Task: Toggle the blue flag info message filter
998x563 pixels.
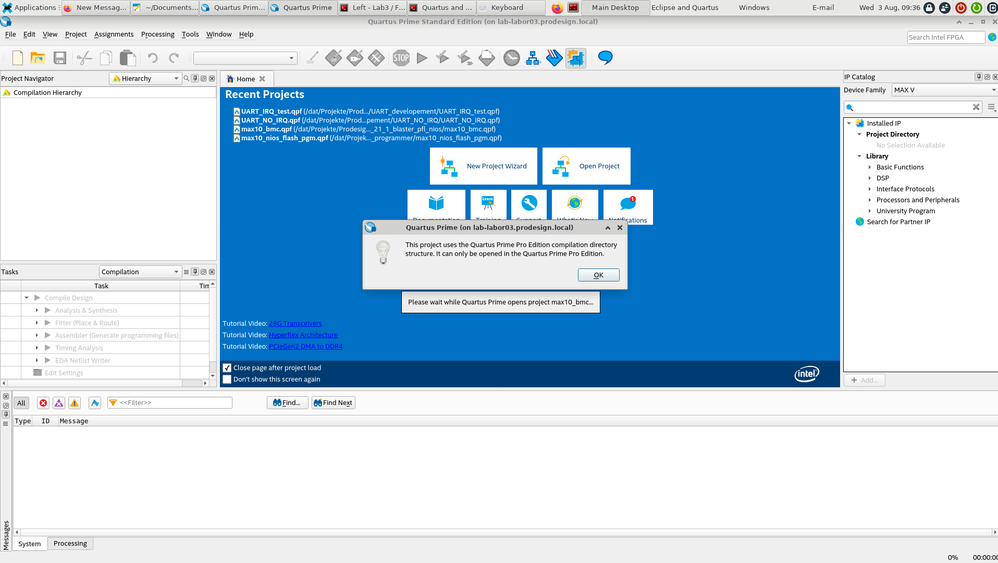Action: (95, 403)
